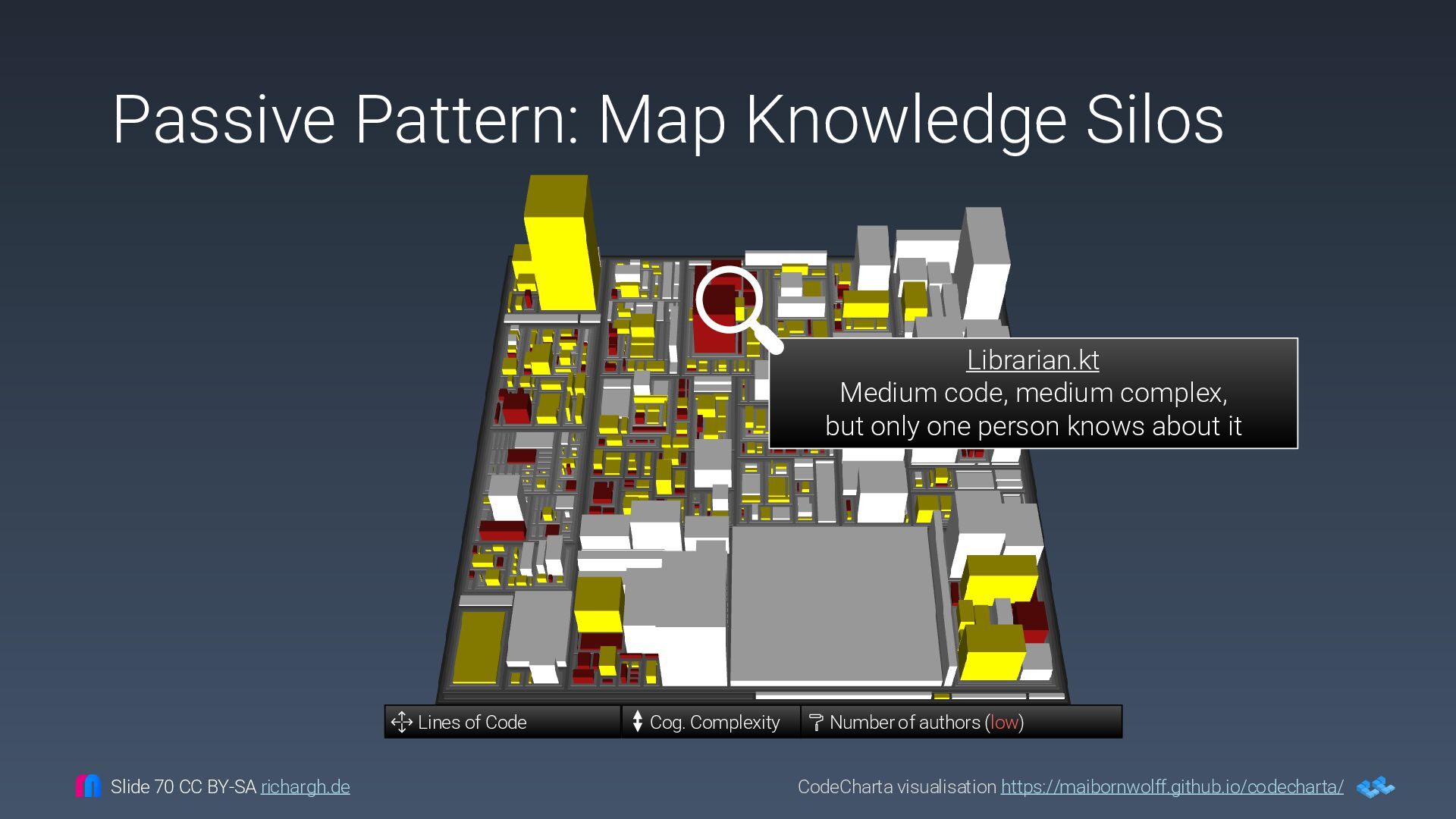This screenshot has width=1456, height=819.
Task: Select the Cog. Complexity metric box
Action: click(711, 722)
